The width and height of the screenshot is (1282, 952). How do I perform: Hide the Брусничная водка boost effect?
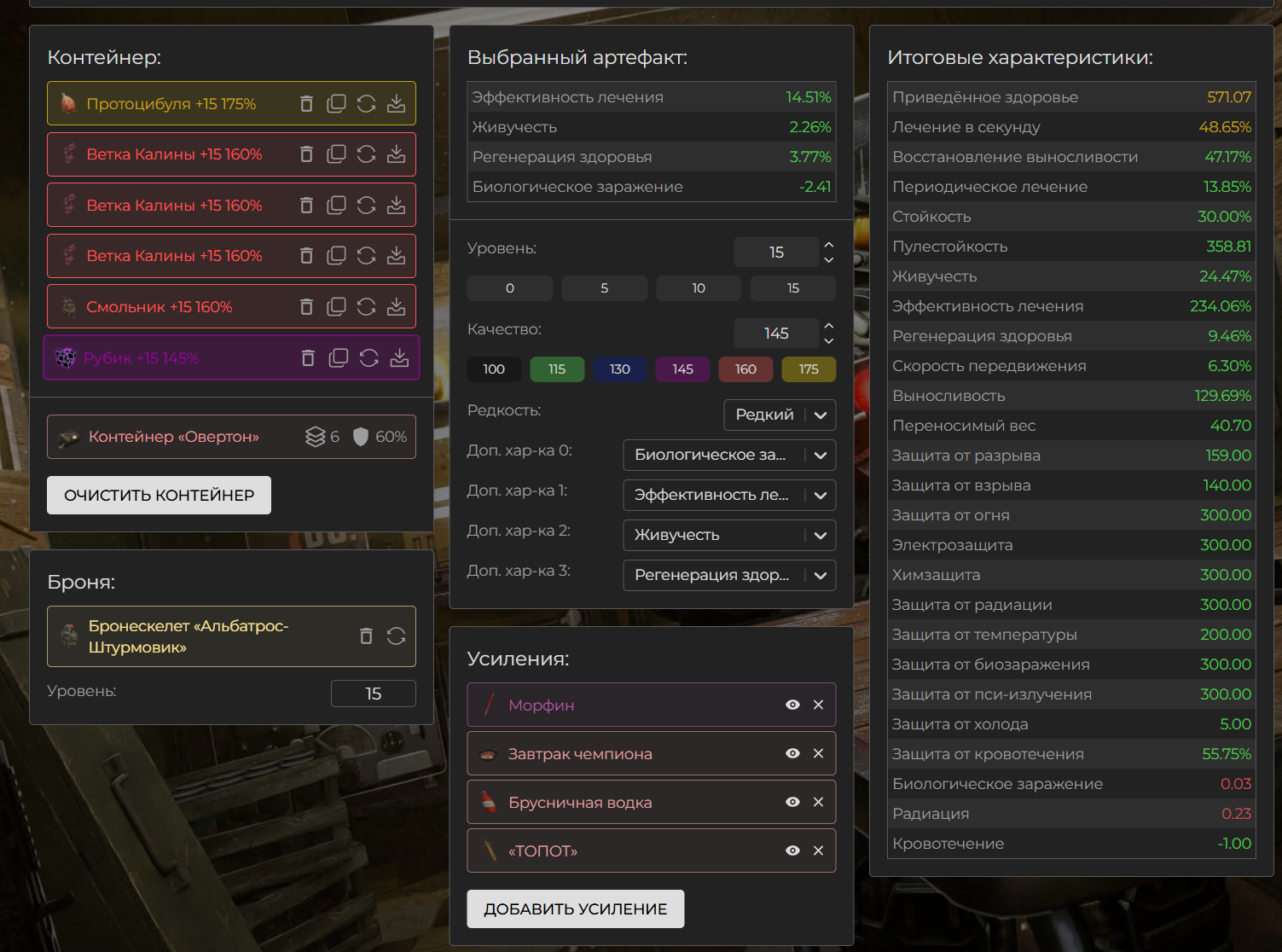[792, 802]
